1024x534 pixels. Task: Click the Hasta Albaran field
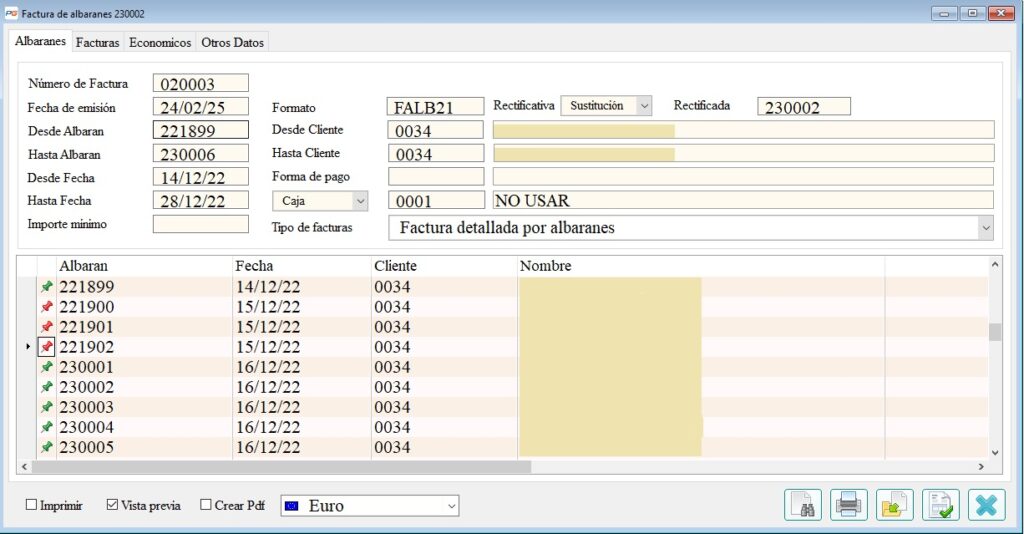[200, 154]
